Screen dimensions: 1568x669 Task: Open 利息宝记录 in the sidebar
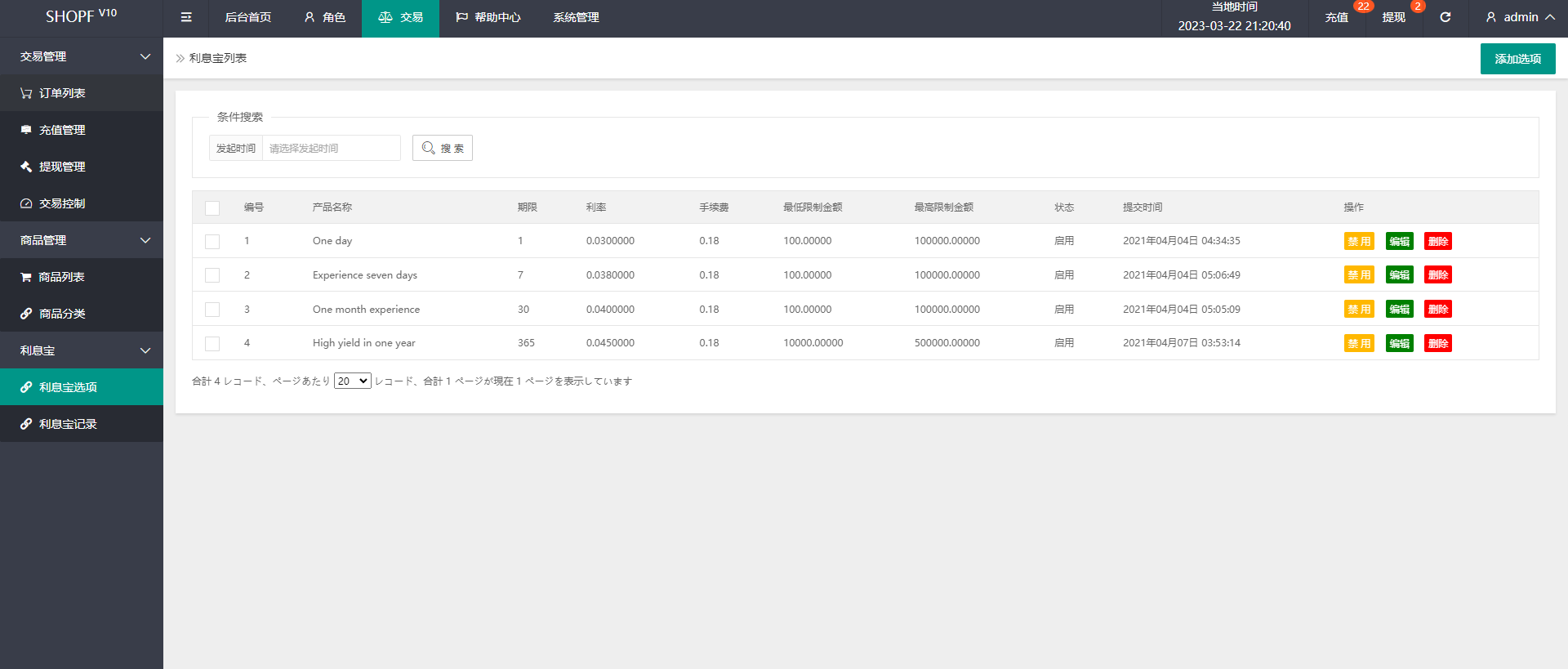click(68, 424)
